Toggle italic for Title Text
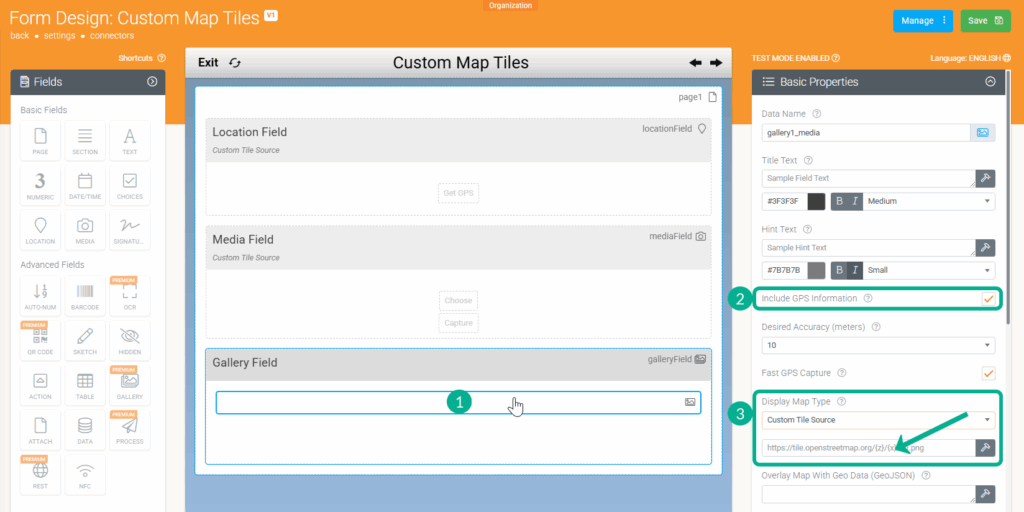 855,201
